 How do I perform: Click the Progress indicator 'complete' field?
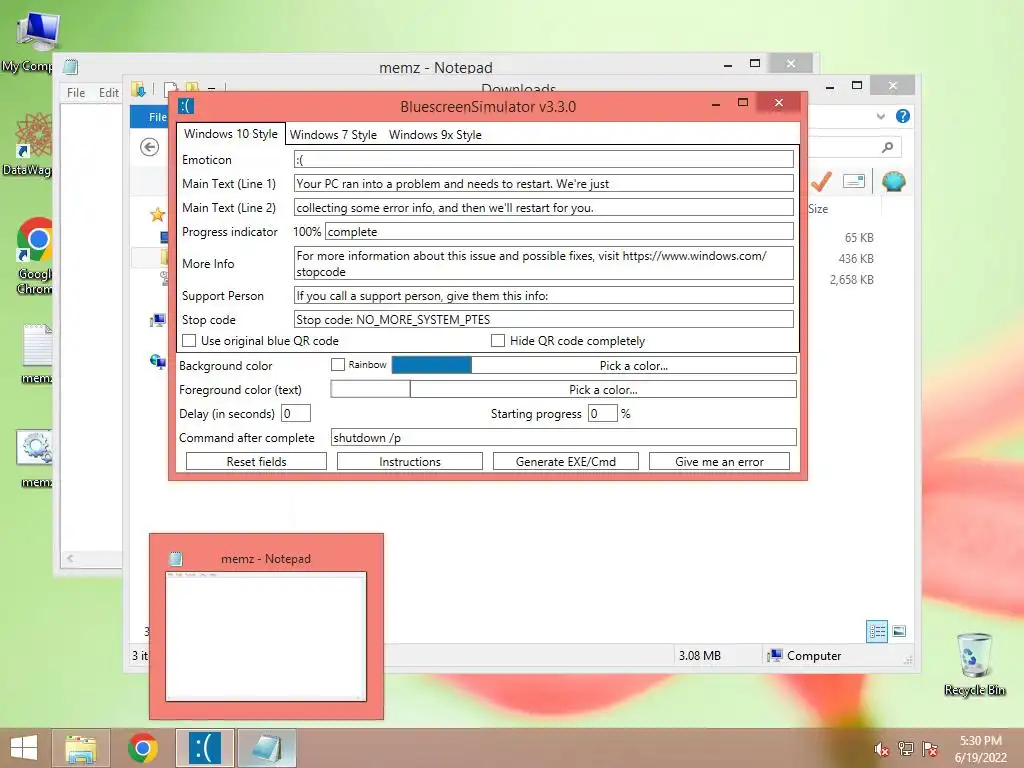pyautogui.click(x=559, y=231)
